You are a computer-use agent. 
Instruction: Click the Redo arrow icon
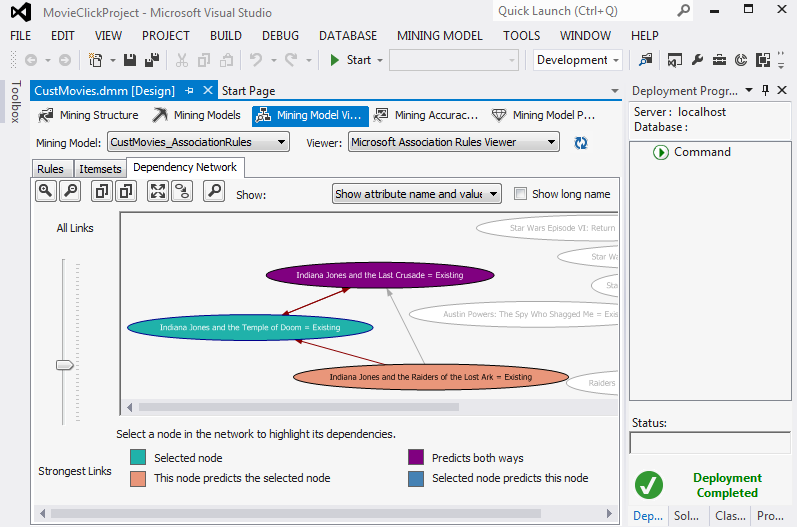click(291, 60)
